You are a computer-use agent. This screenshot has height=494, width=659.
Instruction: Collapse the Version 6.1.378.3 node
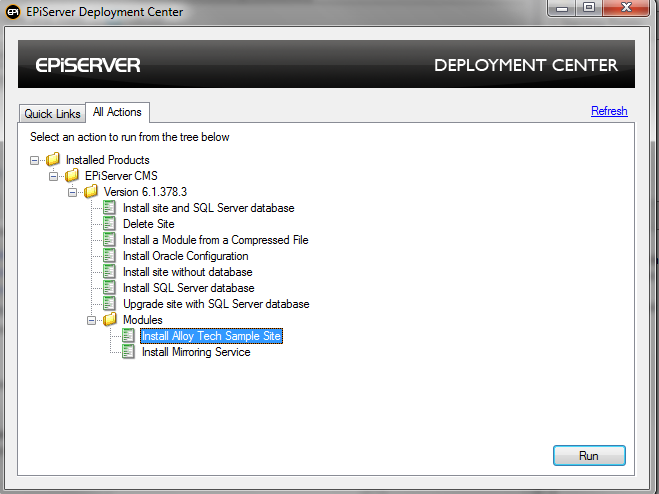point(72,192)
